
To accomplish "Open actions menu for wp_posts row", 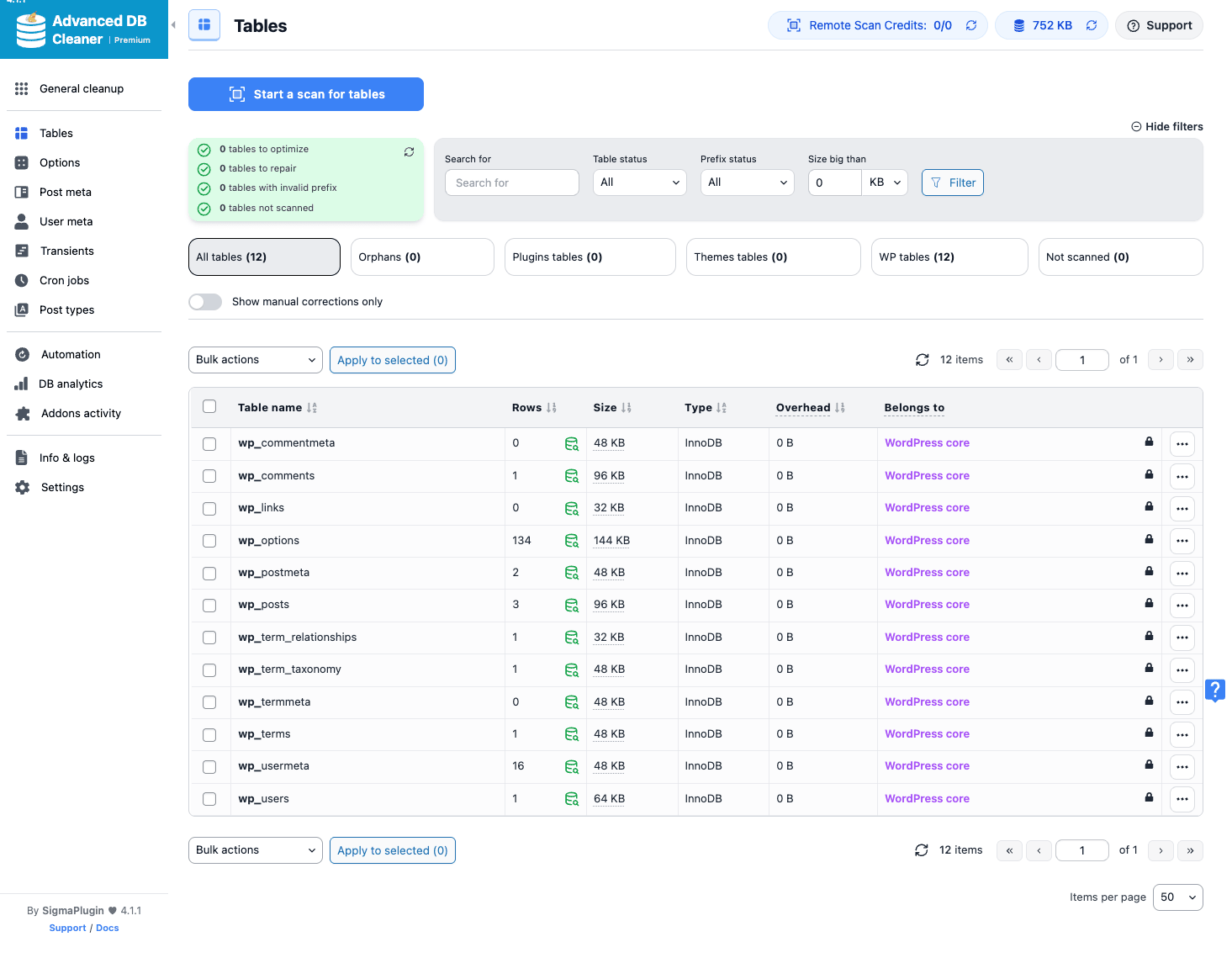I will [x=1182, y=606].
